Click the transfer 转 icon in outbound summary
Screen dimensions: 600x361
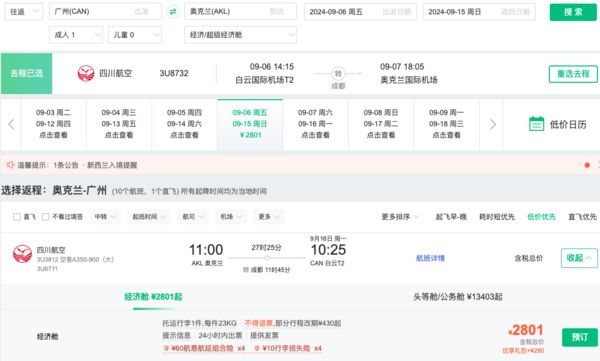click(x=338, y=73)
